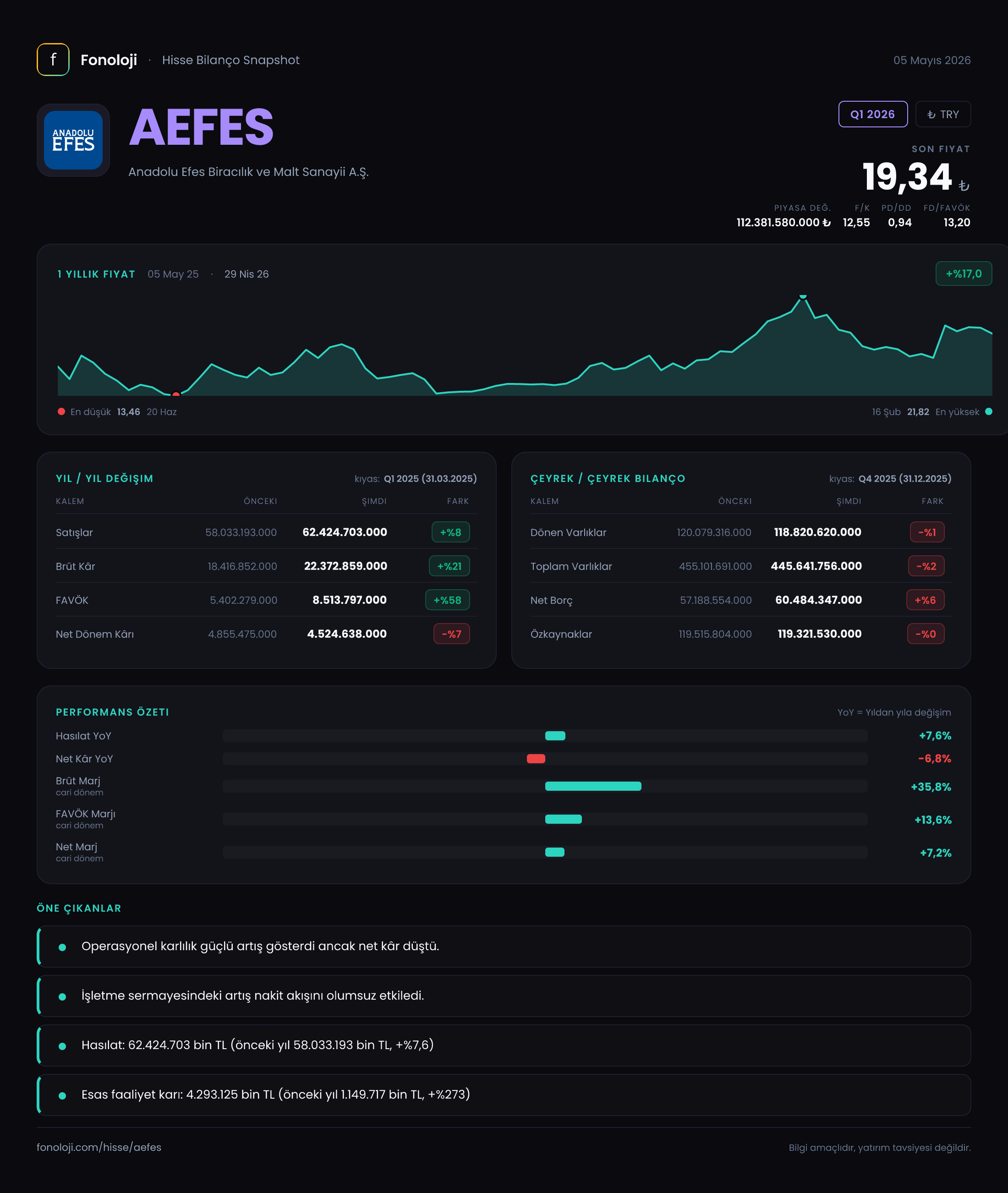The image size is (1008, 1193).
Task: Select the Q1 2026 period badge
Action: tap(872, 114)
